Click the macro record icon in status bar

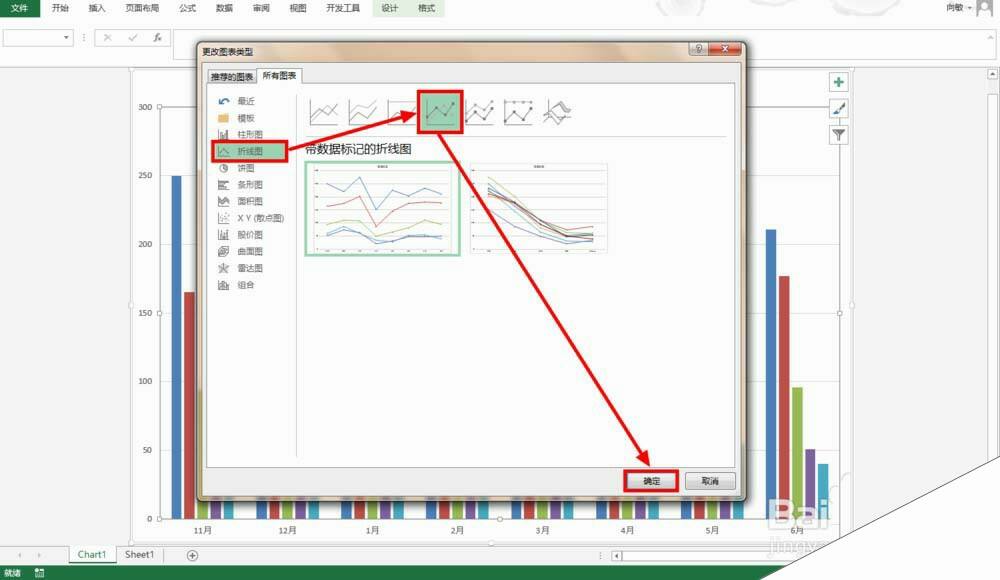tap(40, 573)
